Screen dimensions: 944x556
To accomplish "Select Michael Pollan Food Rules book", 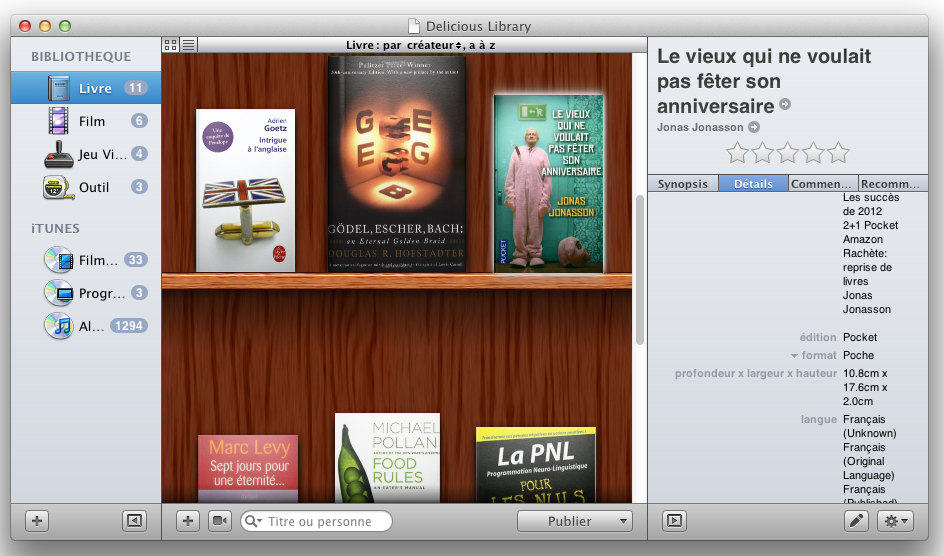I will (388, 458).
